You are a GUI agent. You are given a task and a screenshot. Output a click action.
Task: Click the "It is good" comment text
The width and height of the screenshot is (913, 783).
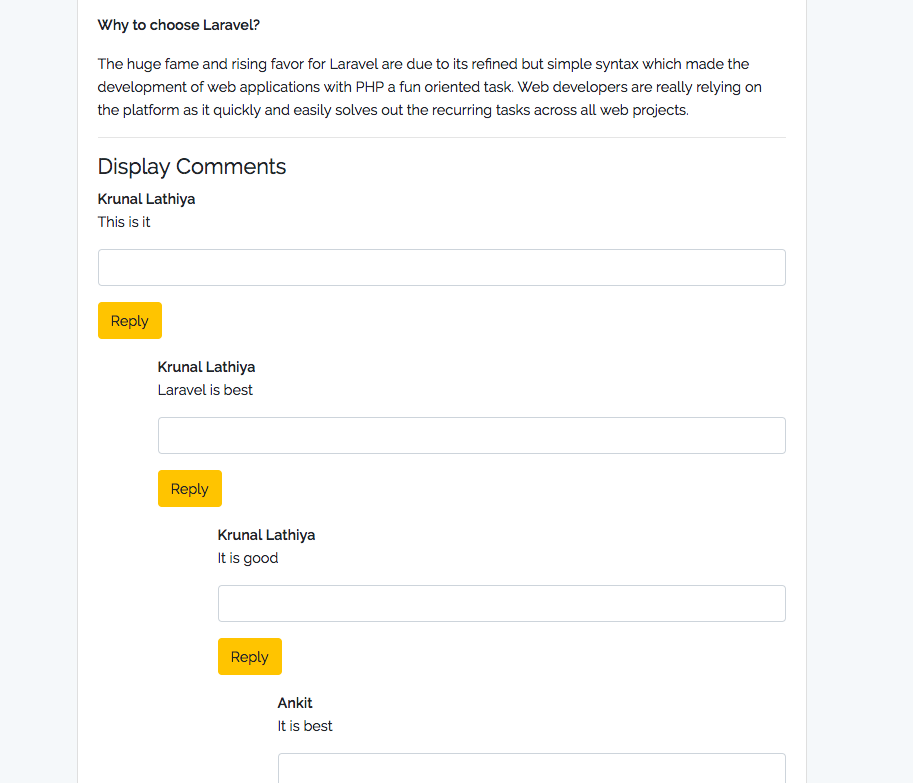(x=248, y=558)
